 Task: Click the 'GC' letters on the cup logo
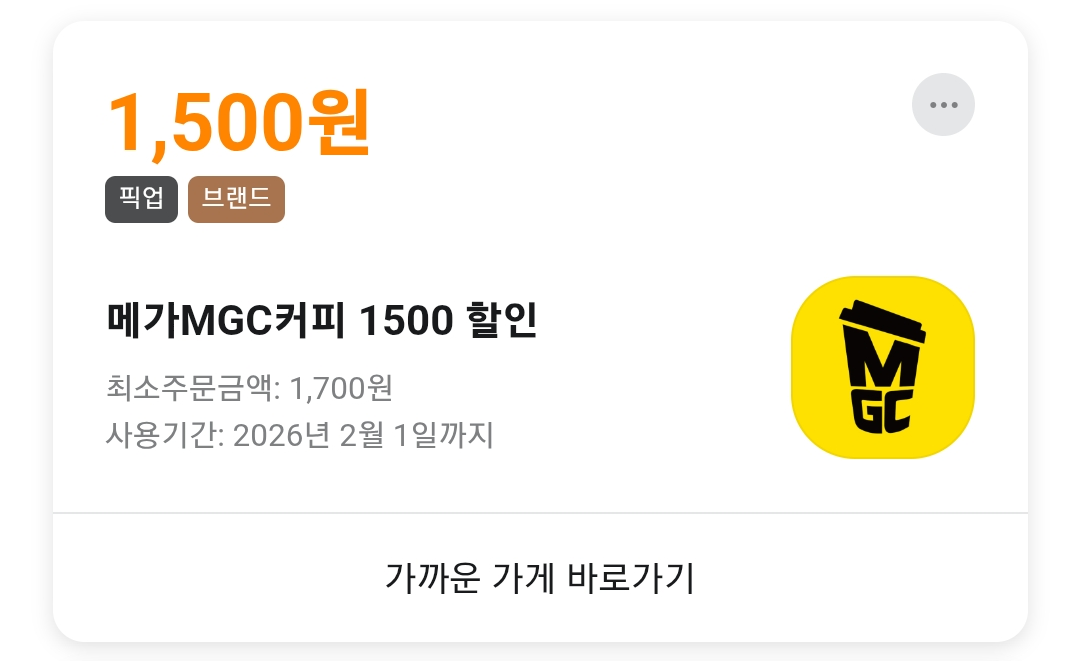[882, 412]
